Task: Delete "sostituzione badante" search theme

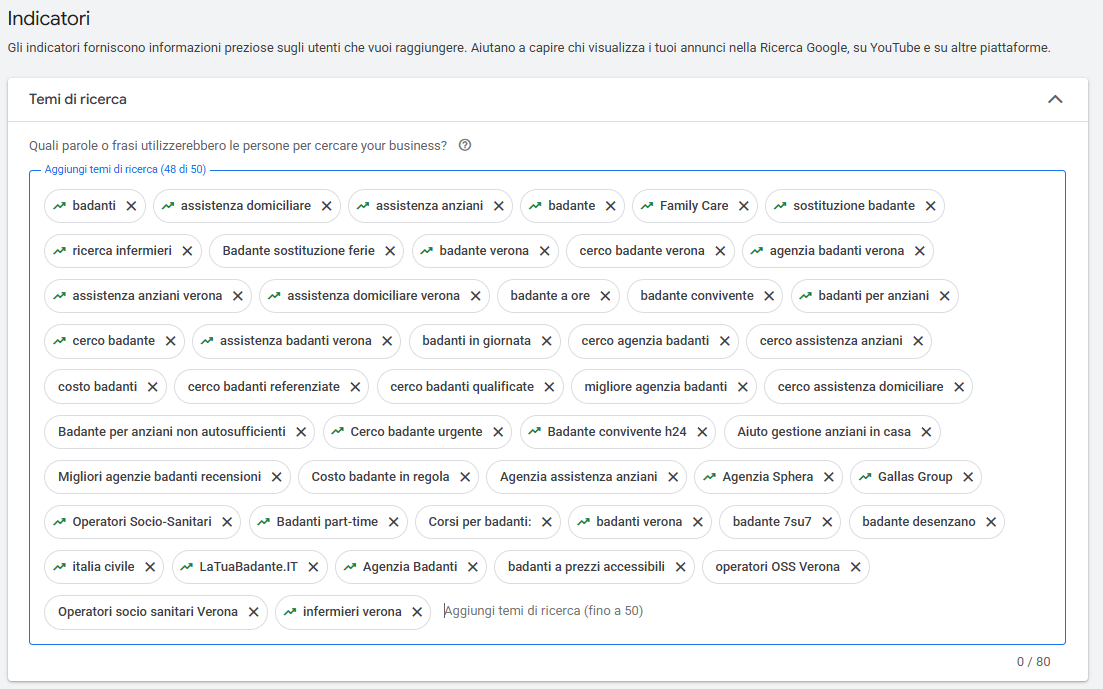Action: click(930, 206)
